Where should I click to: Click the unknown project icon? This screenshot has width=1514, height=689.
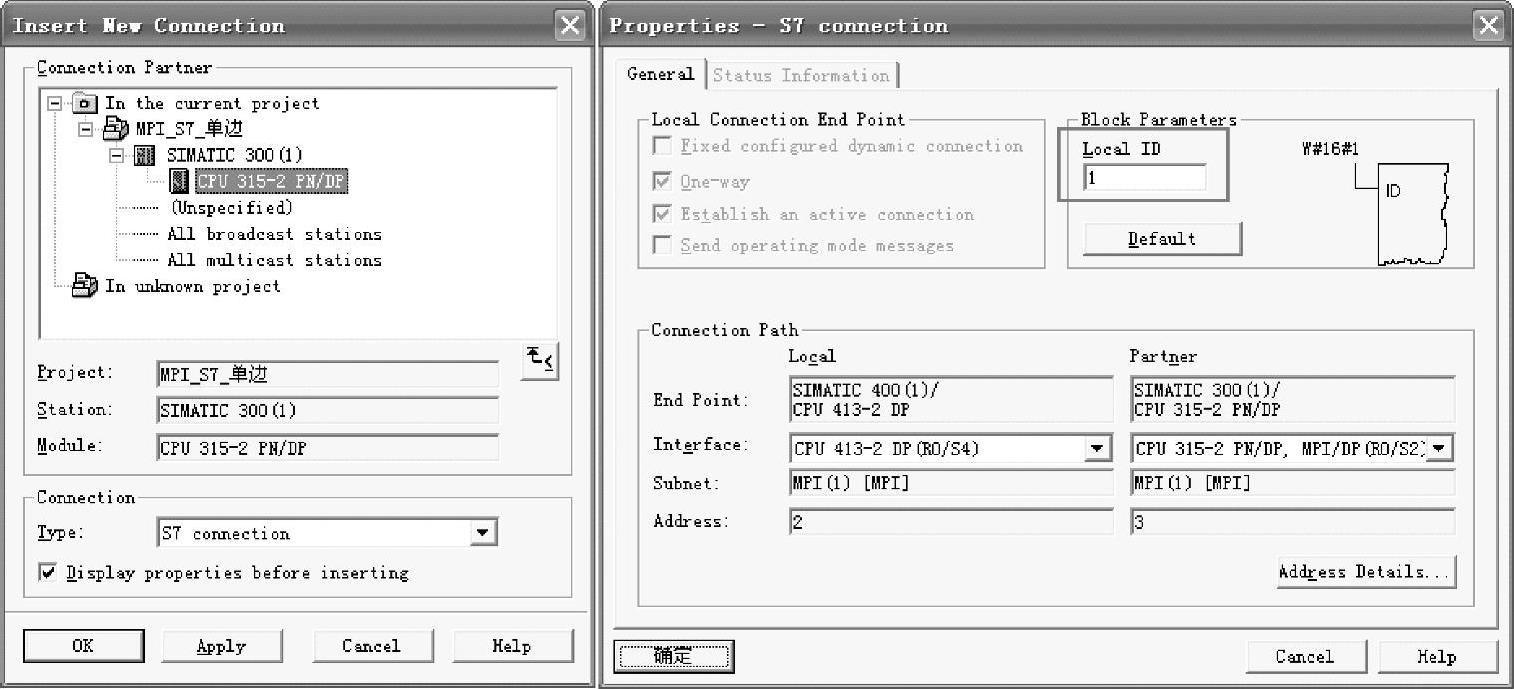pyautogui.click(x=85, y=286)
